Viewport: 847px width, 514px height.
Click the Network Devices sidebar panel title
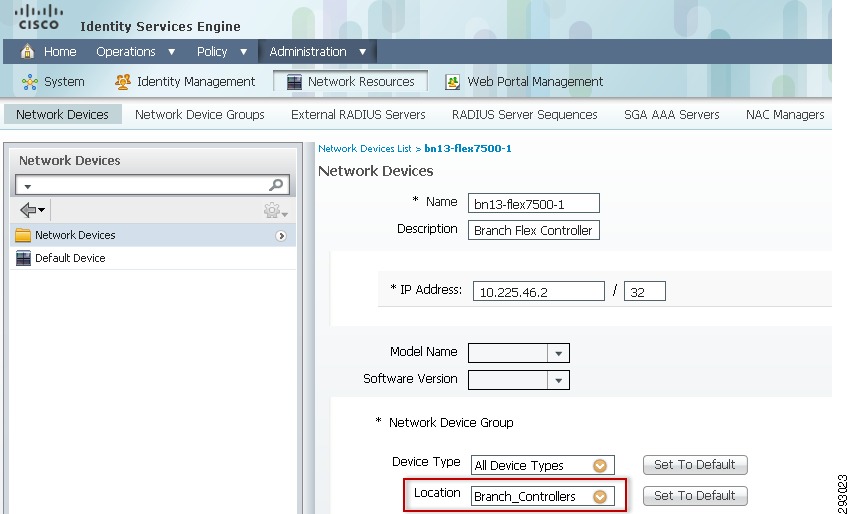point(70,161)
